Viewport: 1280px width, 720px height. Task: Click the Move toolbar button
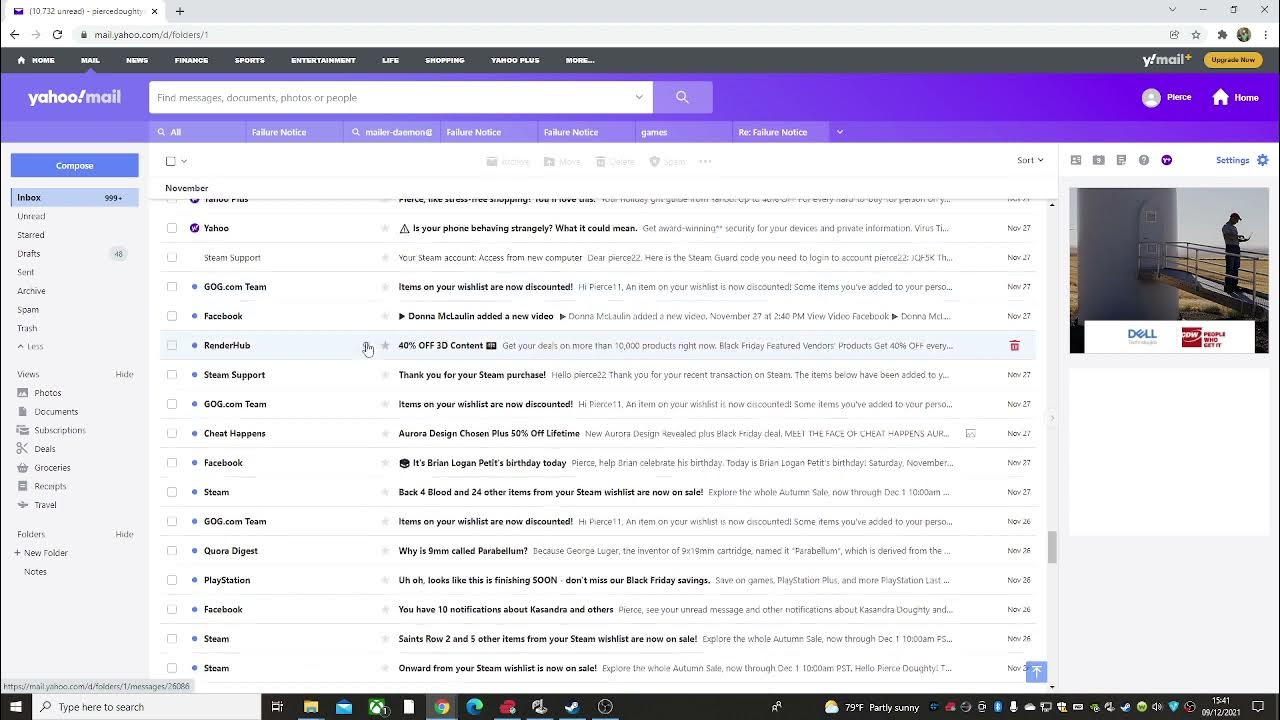tap(562, 161)
